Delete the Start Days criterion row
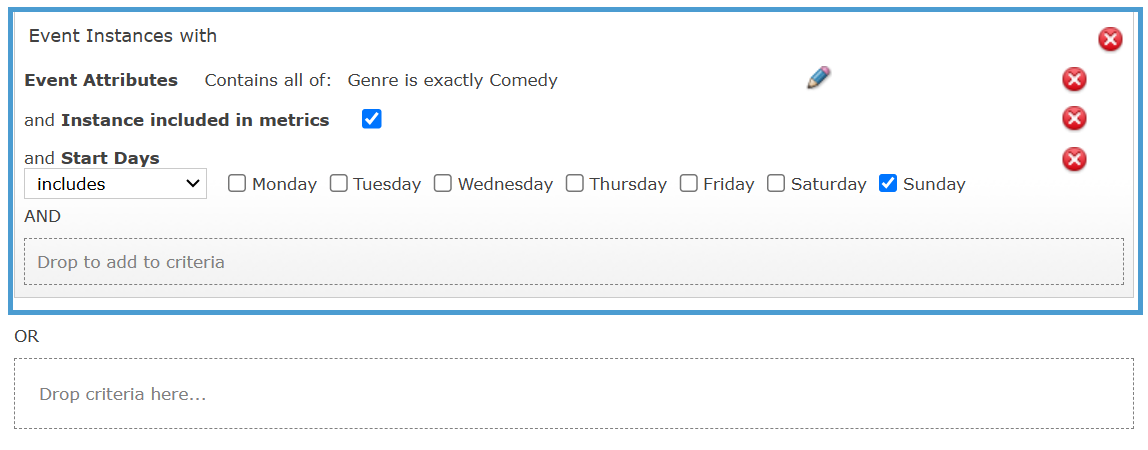The height and width of the screenshot is (450, 1148). tap(1074, 159)
